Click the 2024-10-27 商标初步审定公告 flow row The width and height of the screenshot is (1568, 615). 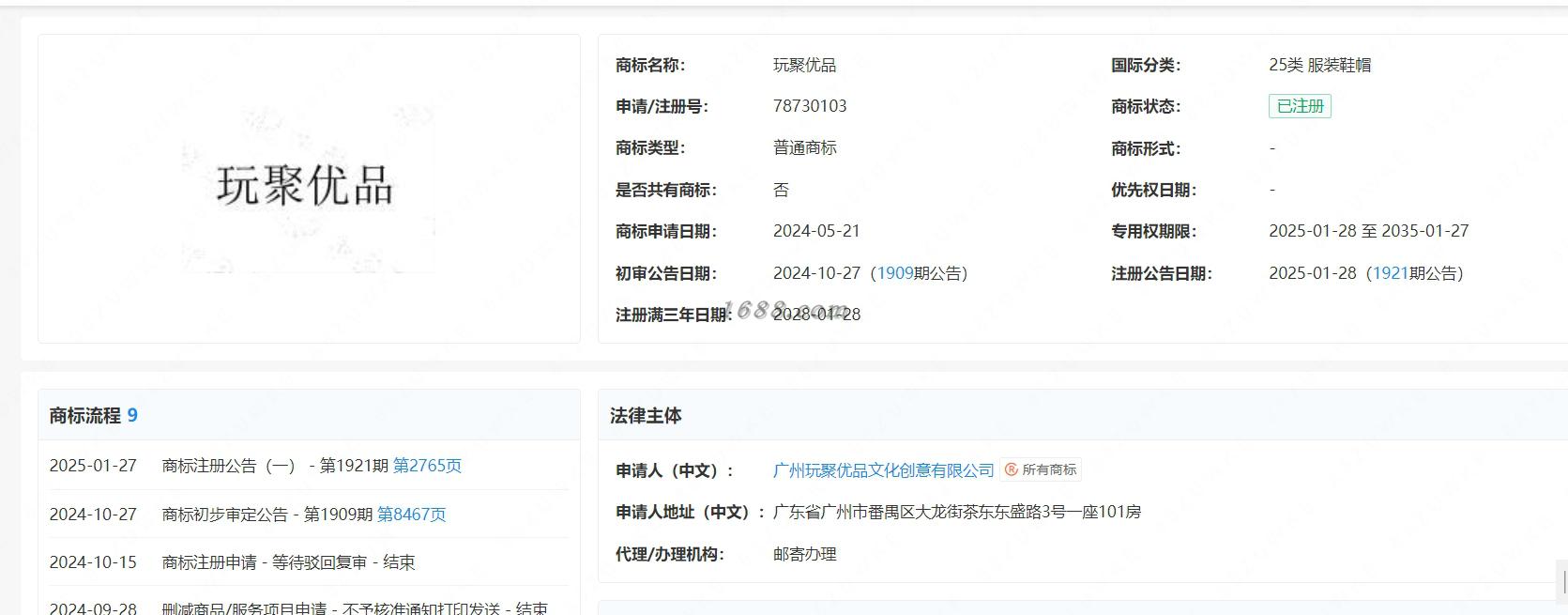(x=309, y=515)
